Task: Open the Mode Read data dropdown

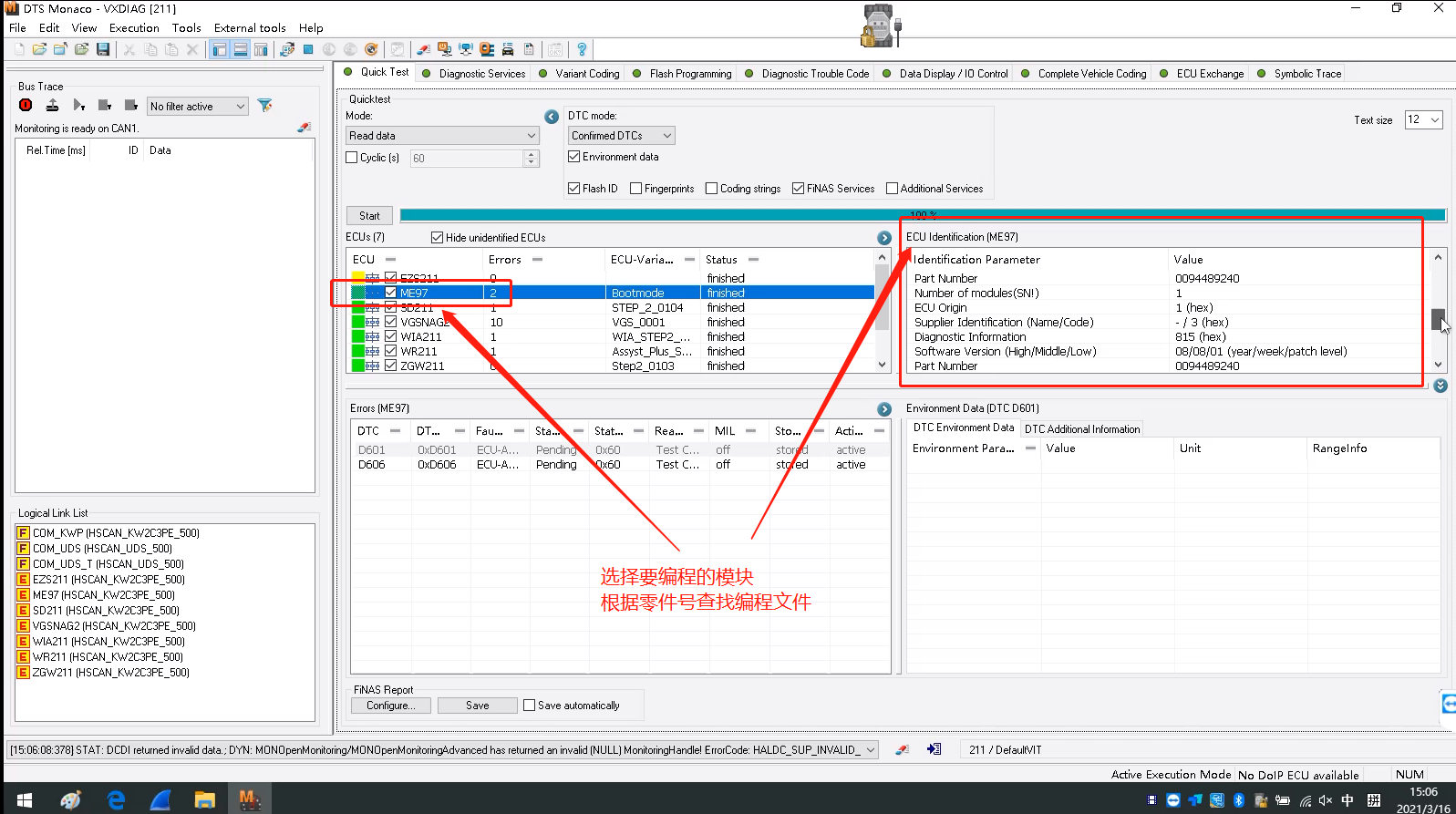Action: click(442, 136)
